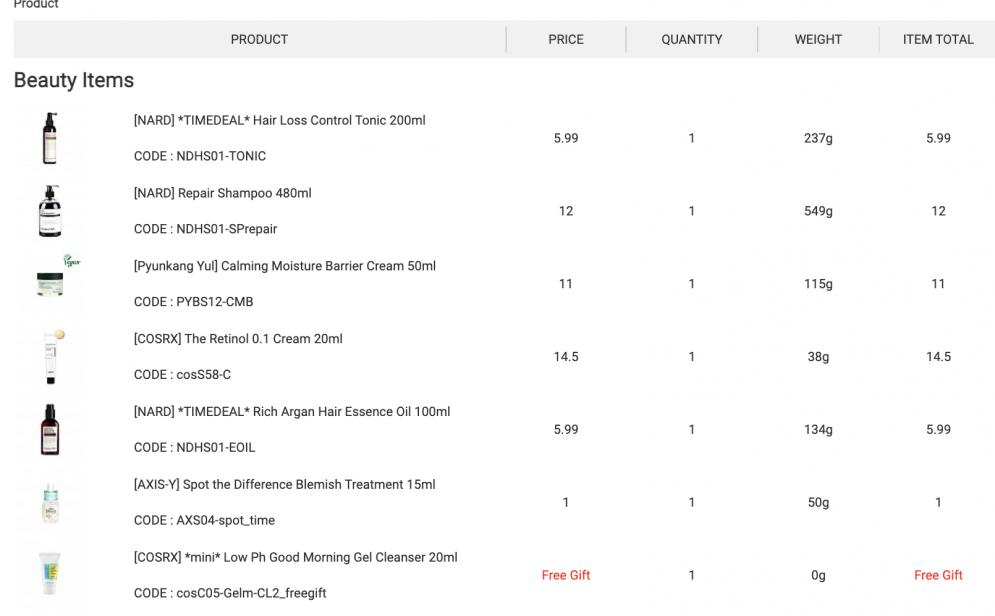Open the Hair Loss Control Tonic 200ml link
The width and height of the screenshot is (995, 616).
point(279,120)
